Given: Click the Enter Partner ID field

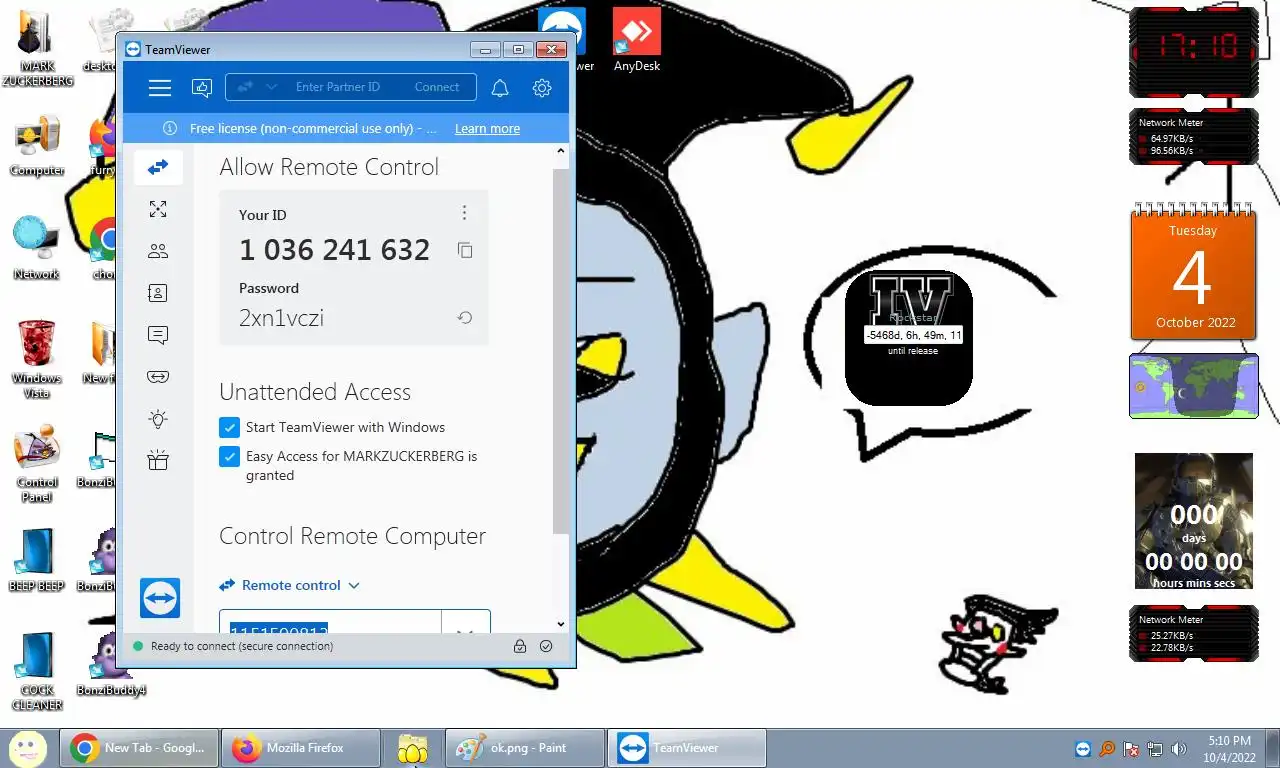Looking at the screenshot, I should coord(338,87).
